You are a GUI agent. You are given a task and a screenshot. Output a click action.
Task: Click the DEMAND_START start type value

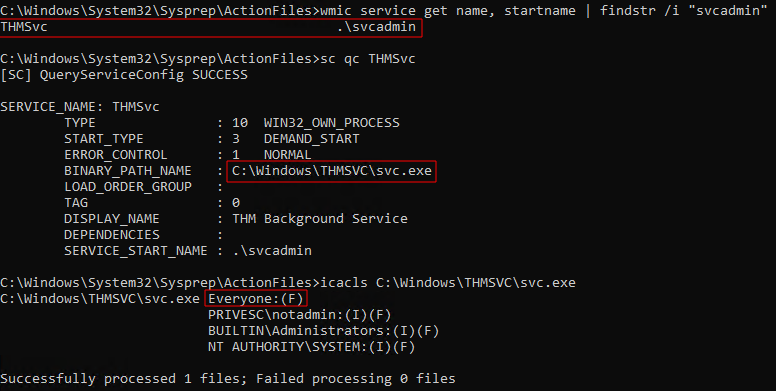(x=311, y=139)
